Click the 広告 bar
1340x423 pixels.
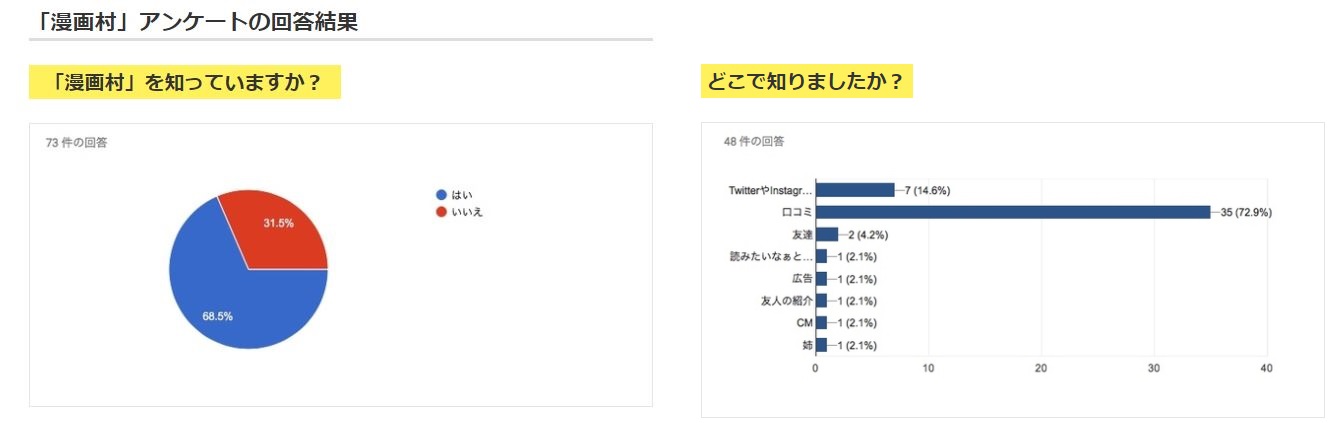[821, 279]
